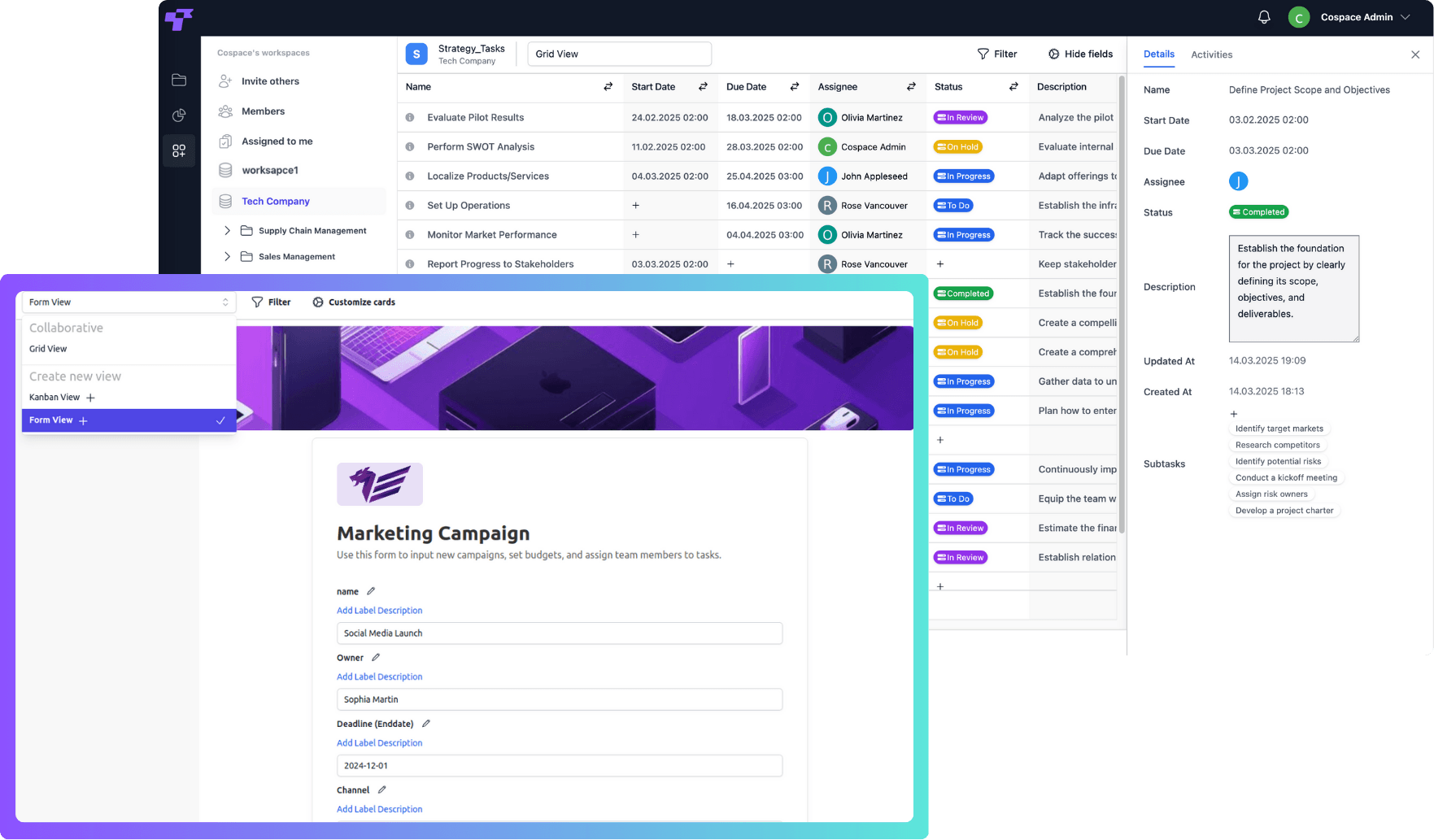Open the Projects folder icon in dark sidebar
The width and height of the screenshot is (1434, 840).
(179, 80)
